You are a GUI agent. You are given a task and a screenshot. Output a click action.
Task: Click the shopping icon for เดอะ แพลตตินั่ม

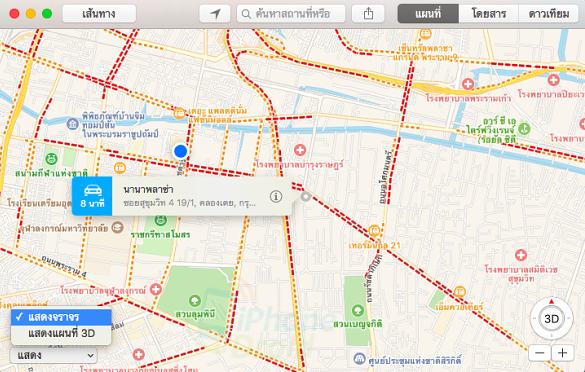pyautogui.click(x=179, y=113)
